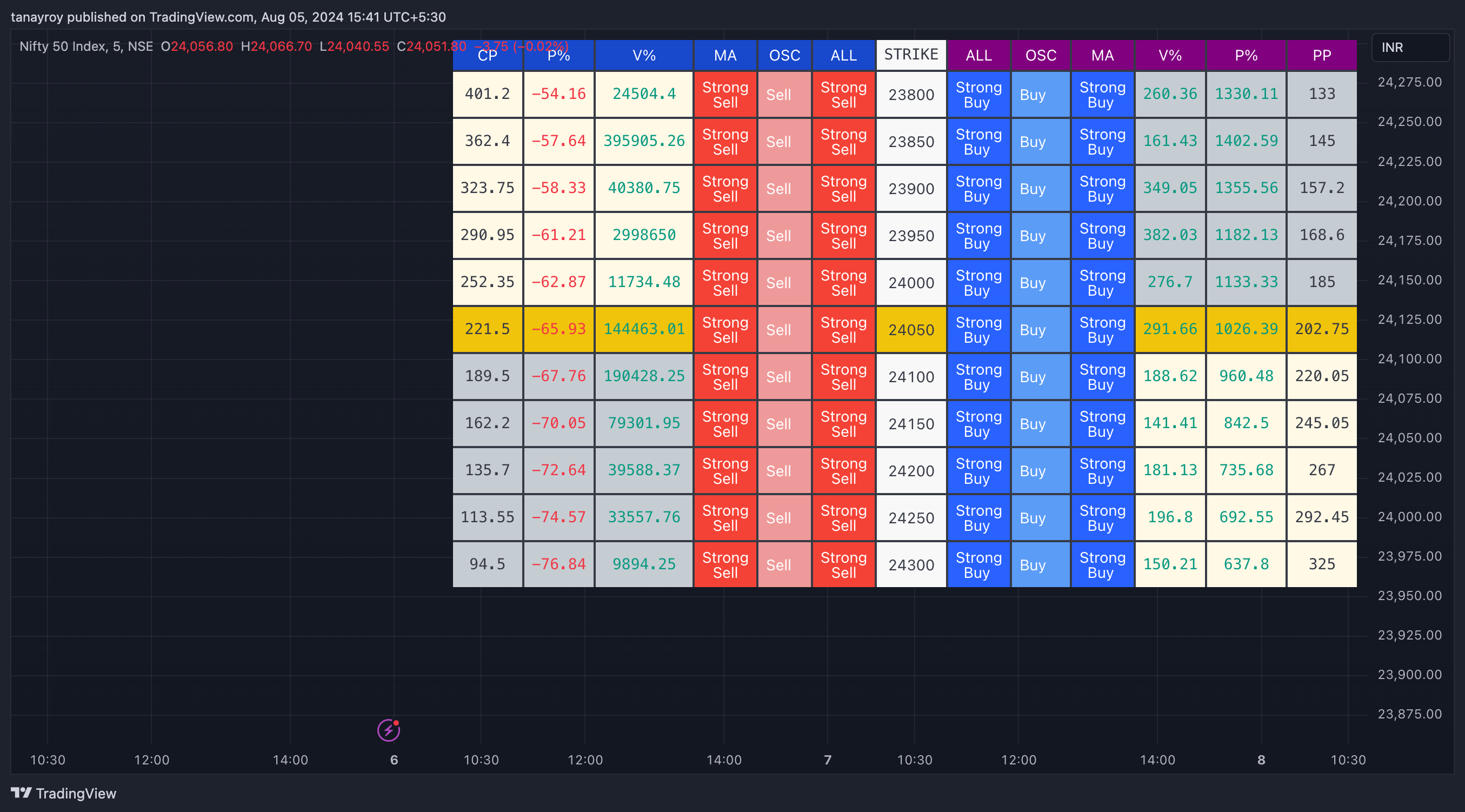Click put P% value 1330.11
Screen dimensions: 1465x812
[x=1246, y=95]
